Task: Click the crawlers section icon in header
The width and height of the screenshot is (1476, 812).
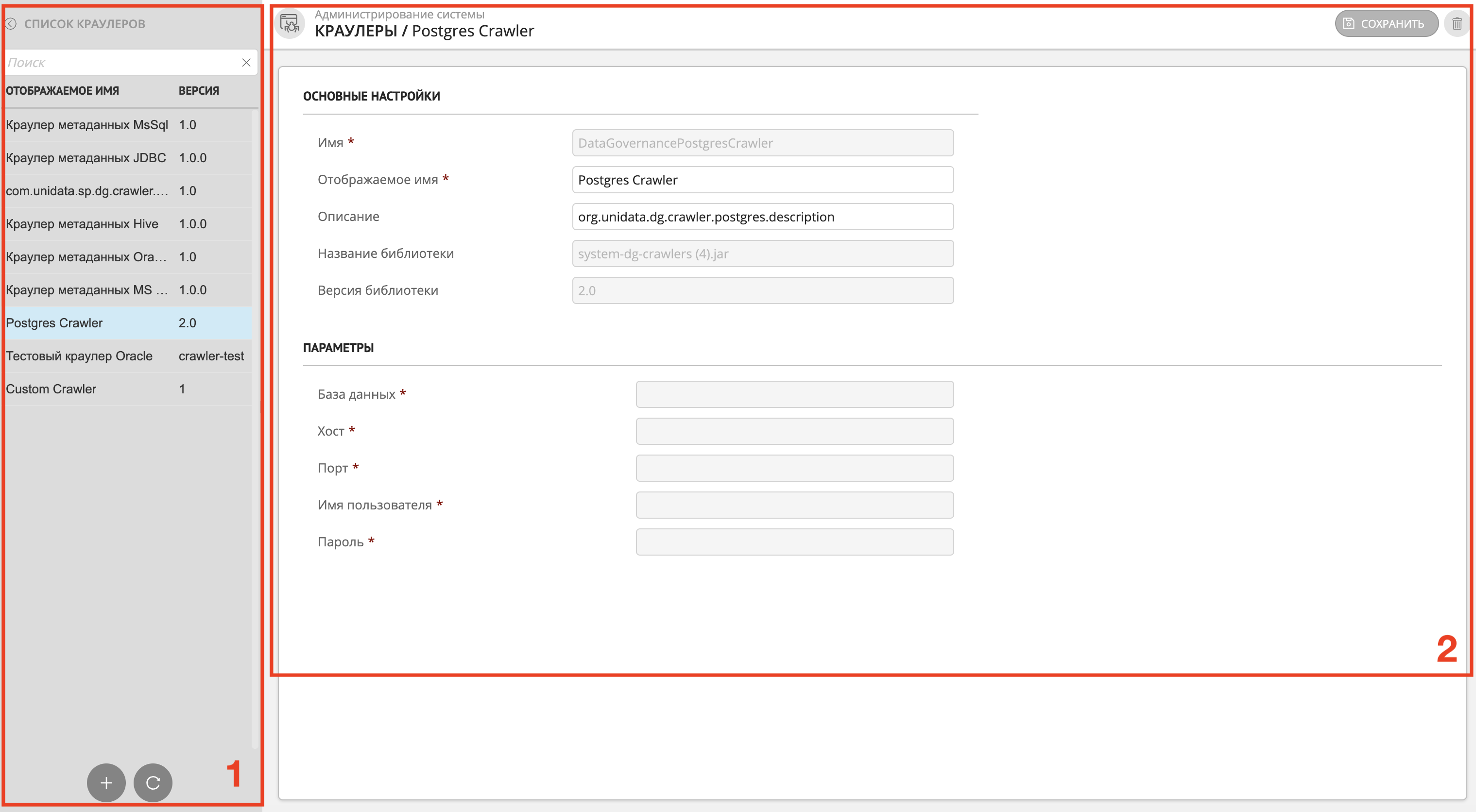Action: click(290, 24)
